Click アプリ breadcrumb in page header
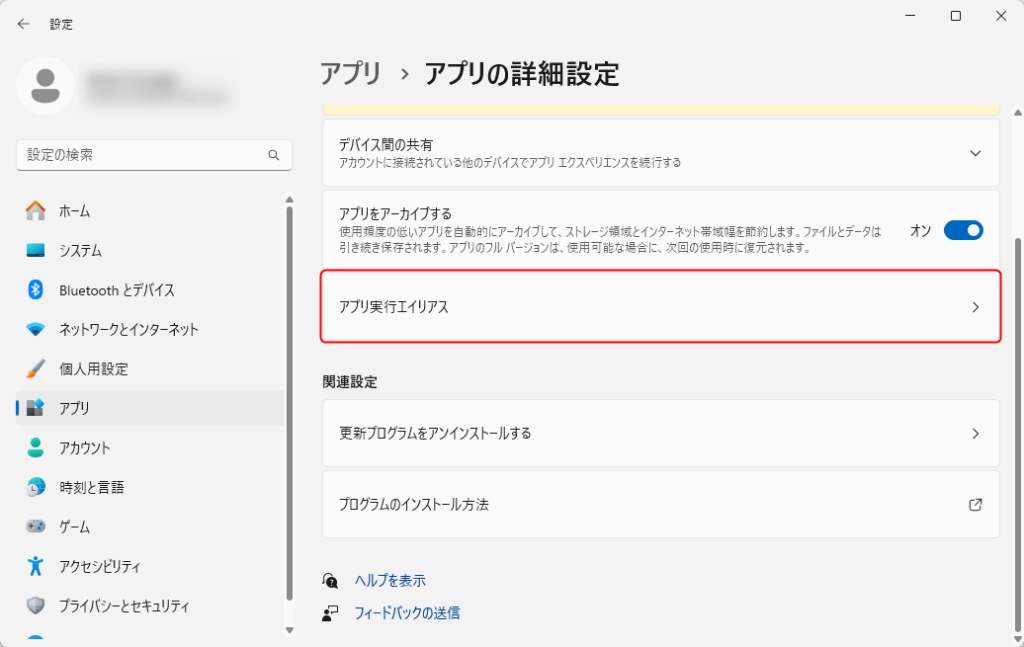Viewport: 1024px width, 647px height. point(350,73)
